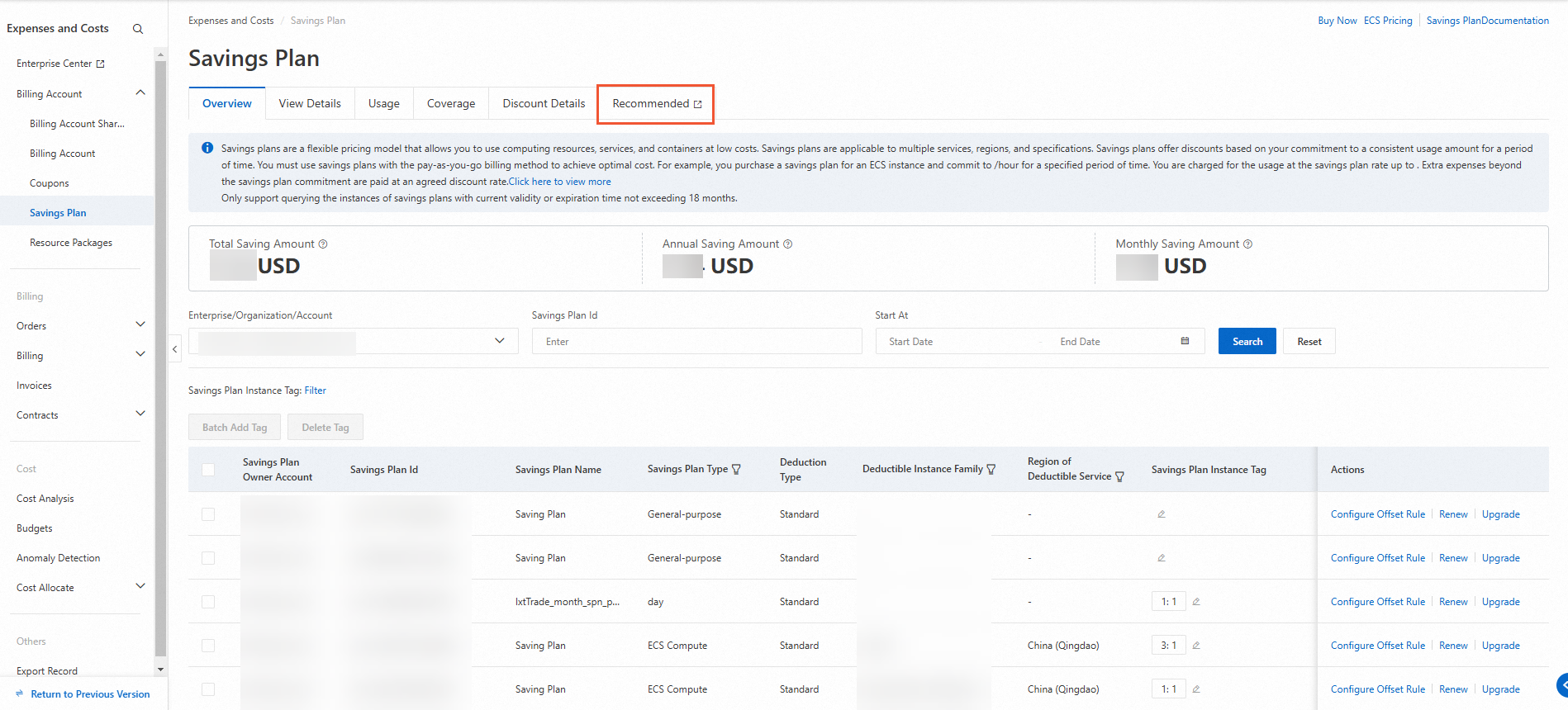Check the first General-purpose row checkbox
Screen dimensions: 1568x710
coord(208,514)
